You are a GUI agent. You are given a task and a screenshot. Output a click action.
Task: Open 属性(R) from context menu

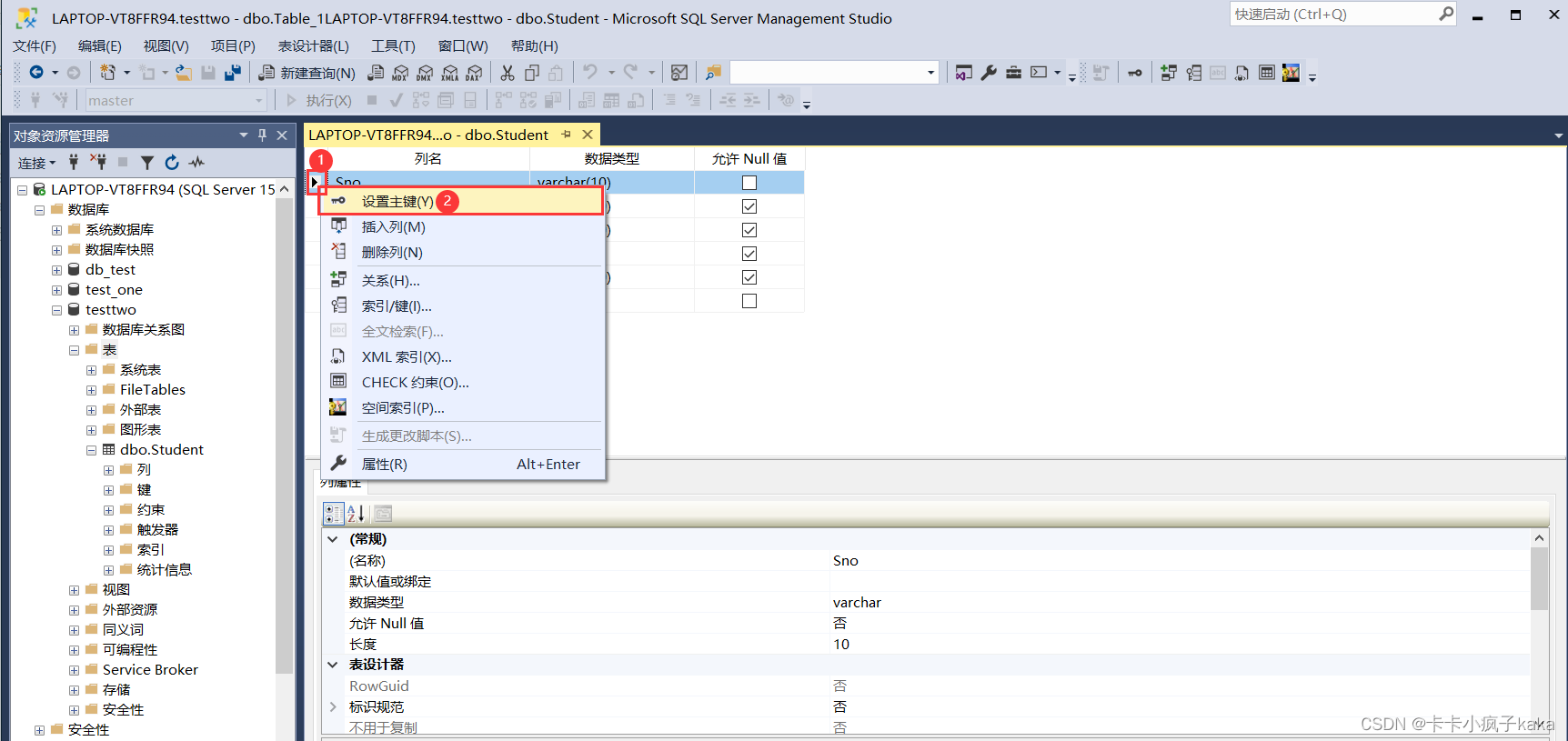tap(461, 464)
